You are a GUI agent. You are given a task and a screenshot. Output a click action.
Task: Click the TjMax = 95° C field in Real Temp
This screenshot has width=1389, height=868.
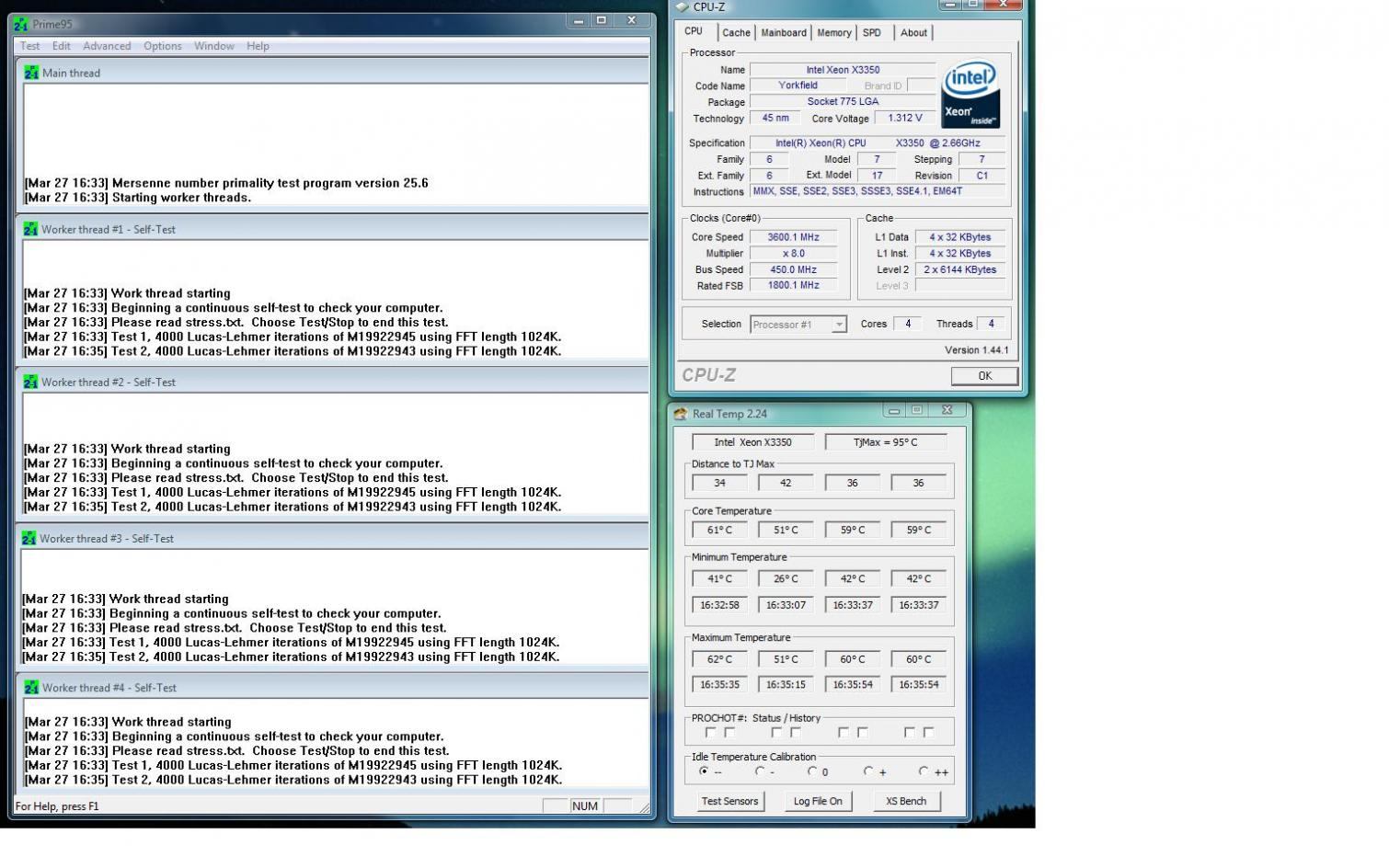tap(886, 442)
